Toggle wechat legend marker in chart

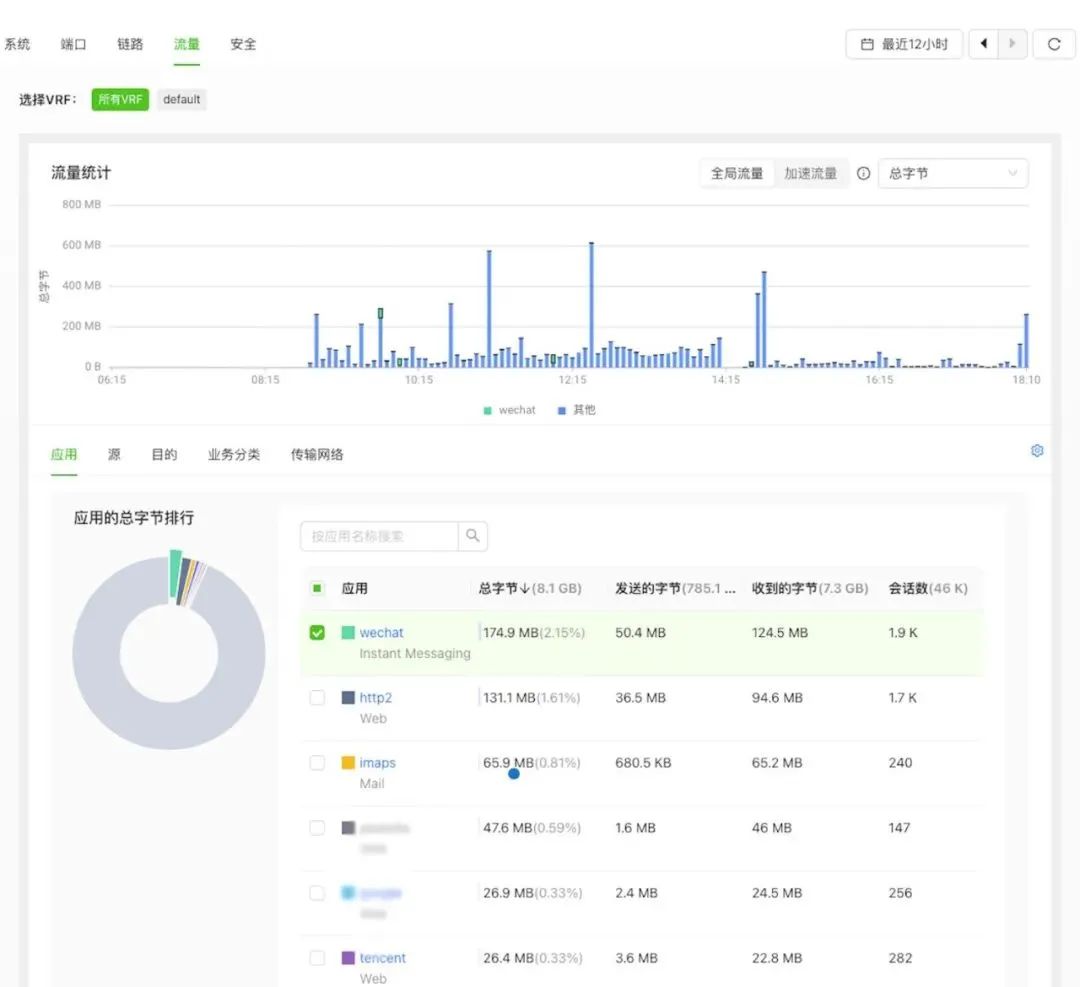488,410
